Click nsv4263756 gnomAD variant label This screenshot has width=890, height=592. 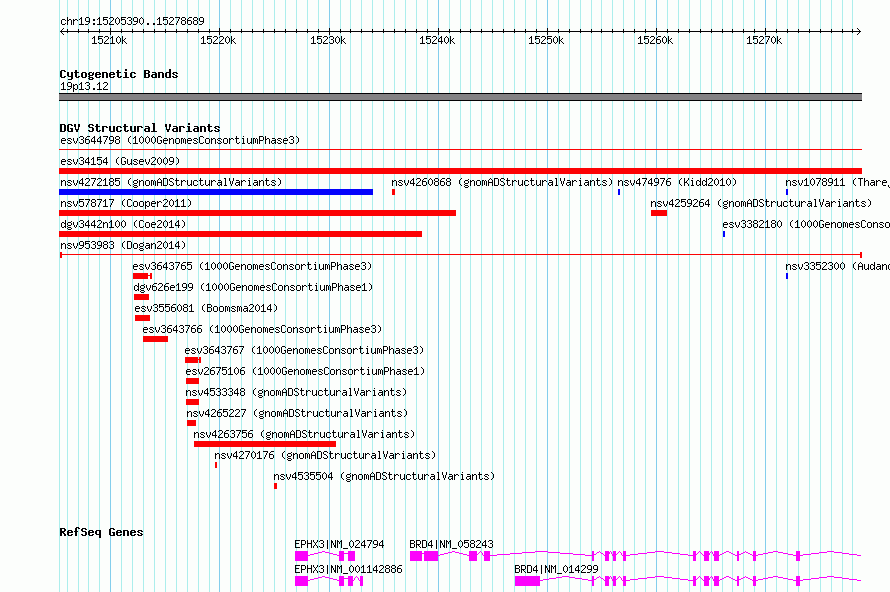(x=304, y=434)
